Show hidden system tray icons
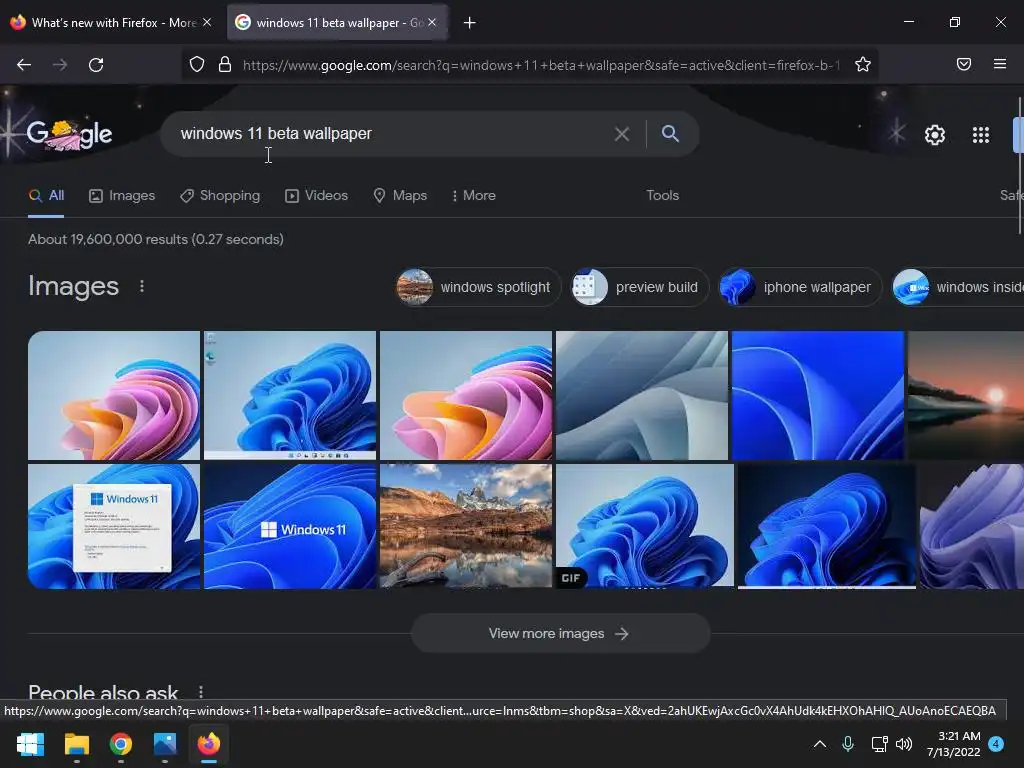 pos(820,744)
